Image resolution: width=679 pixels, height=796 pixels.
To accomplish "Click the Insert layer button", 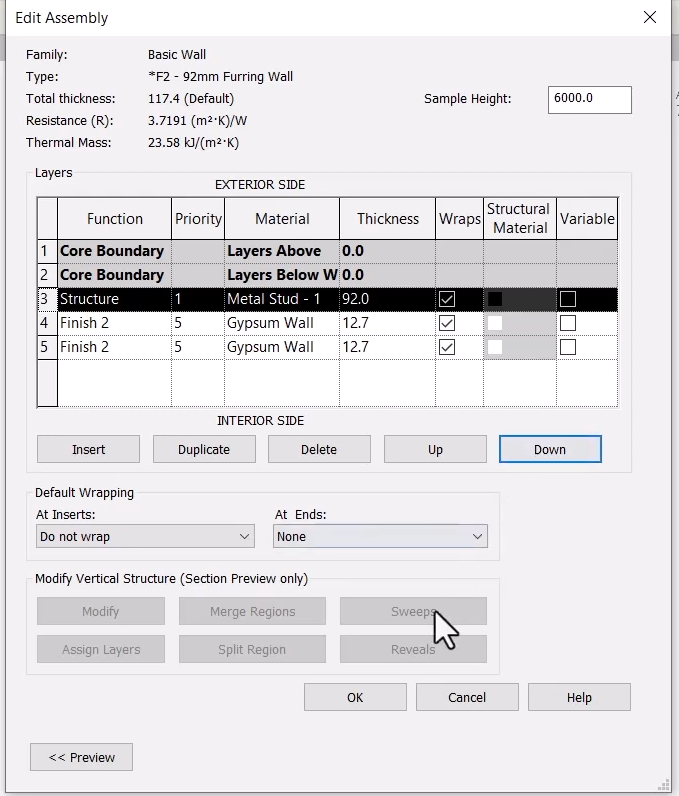I will [88, 449].
